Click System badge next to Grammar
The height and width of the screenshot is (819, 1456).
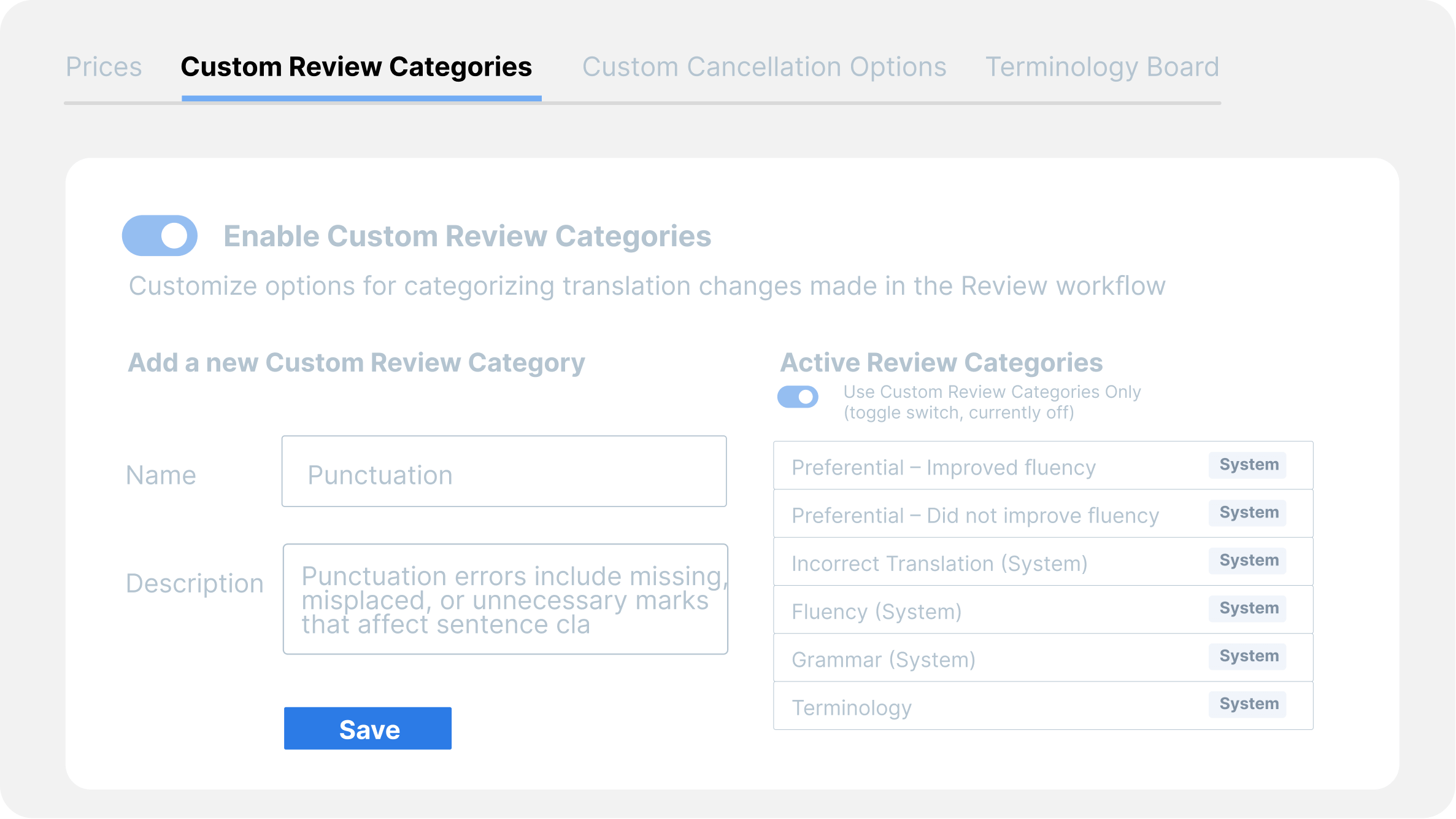[x=1248, y=656]
